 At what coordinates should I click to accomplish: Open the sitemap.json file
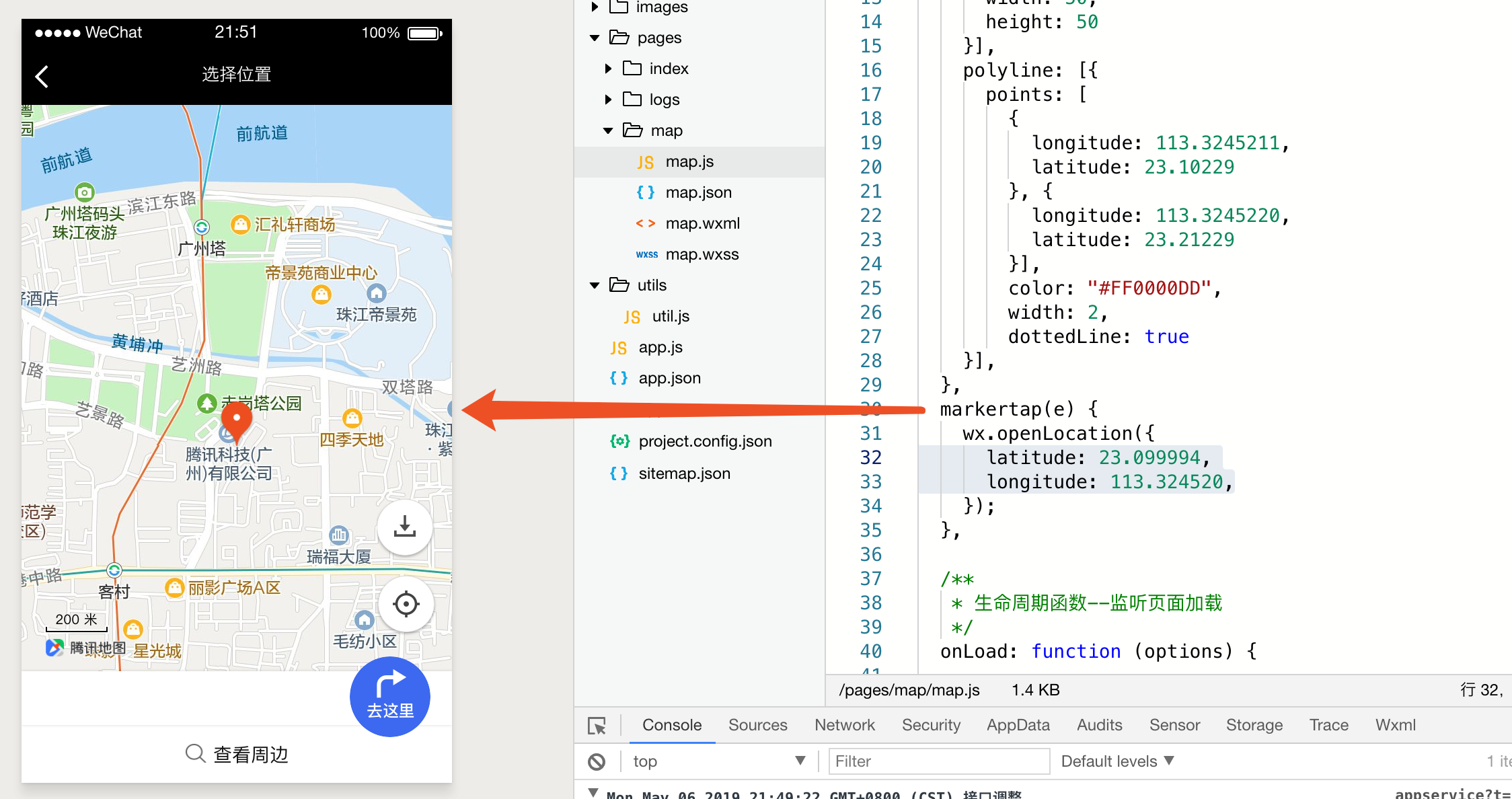tap(683, 473)
